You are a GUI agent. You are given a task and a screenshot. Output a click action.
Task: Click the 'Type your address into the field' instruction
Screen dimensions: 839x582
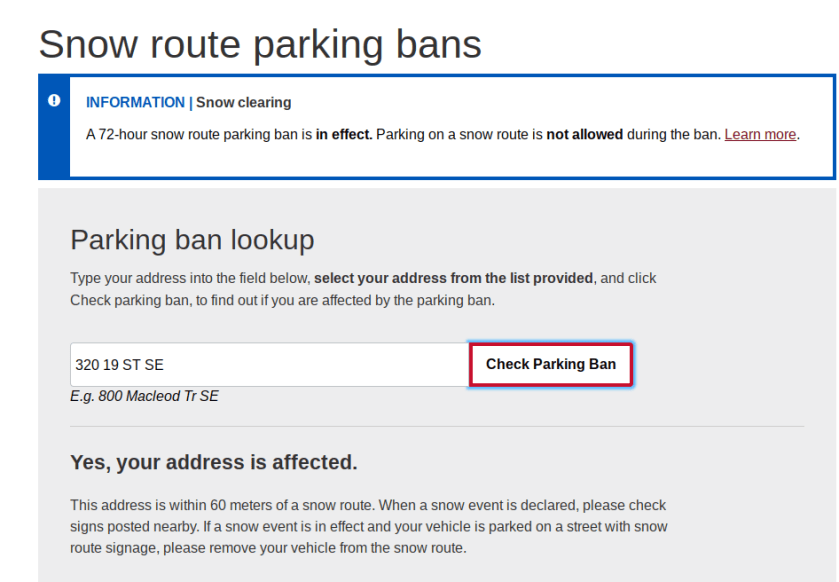[190, 278]
